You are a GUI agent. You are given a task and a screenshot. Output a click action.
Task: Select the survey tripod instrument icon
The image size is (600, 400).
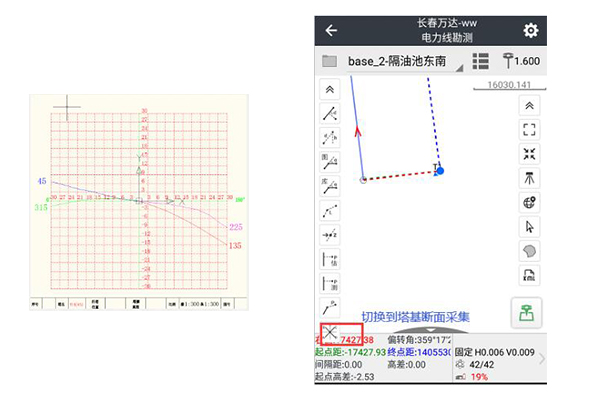pos(530,178)
